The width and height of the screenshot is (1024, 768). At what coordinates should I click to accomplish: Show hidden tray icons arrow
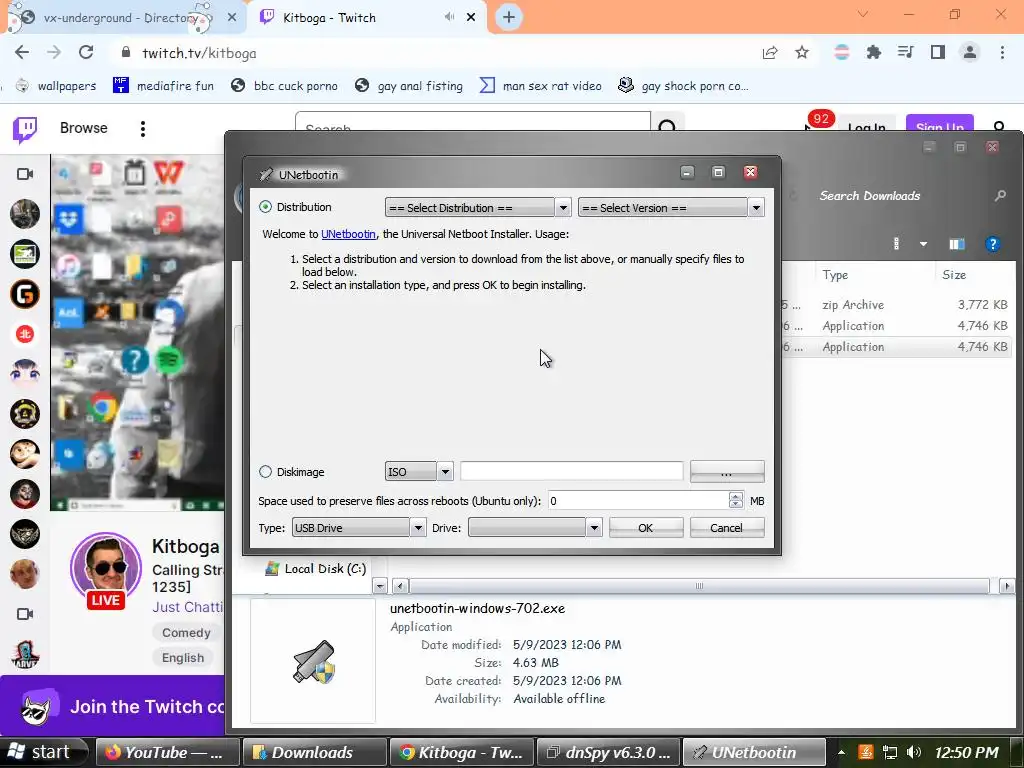tap(841, 752)
